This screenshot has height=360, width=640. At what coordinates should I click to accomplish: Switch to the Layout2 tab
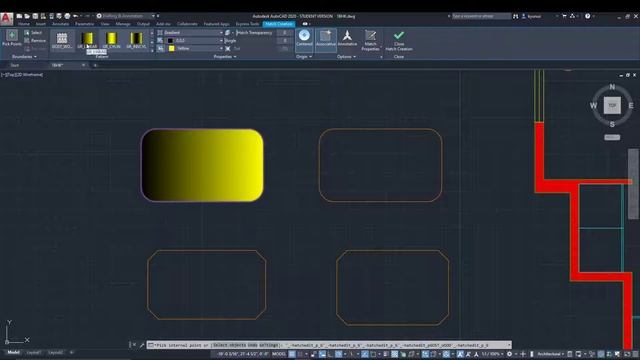[x=56, y=352]
